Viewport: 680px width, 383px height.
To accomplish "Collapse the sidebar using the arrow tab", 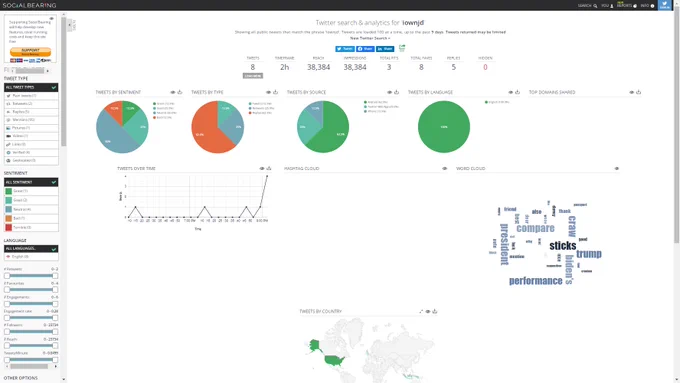I will (69, 25).
